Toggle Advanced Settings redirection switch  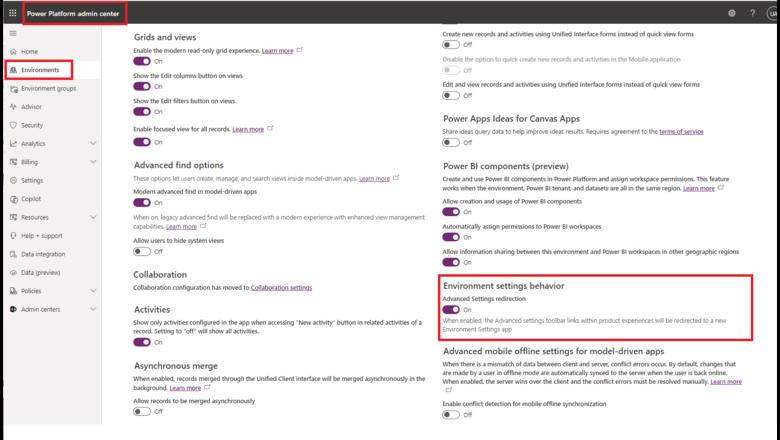[451, 310]
